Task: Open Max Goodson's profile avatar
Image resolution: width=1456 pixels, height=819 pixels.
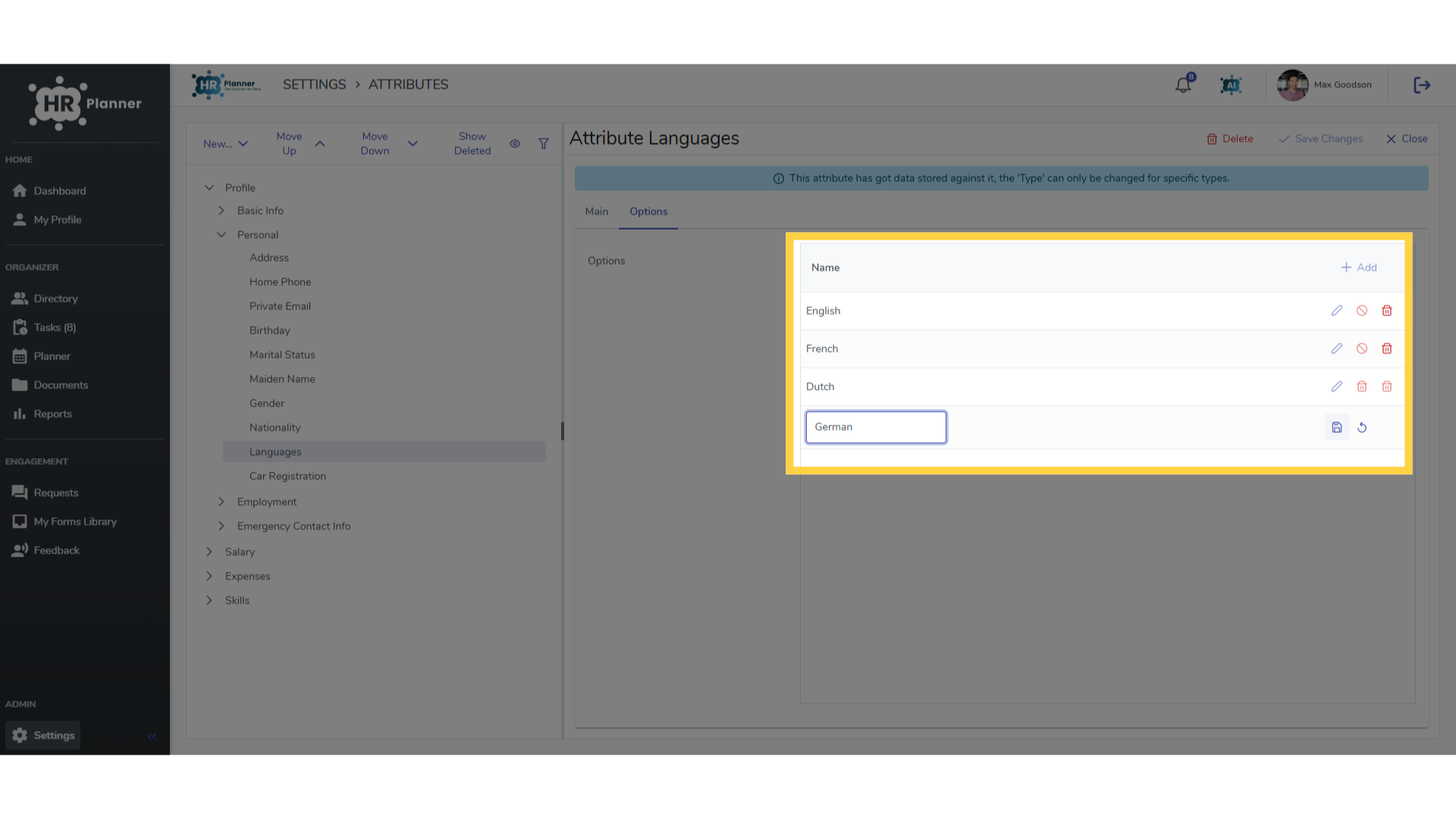Action: 1292,85
